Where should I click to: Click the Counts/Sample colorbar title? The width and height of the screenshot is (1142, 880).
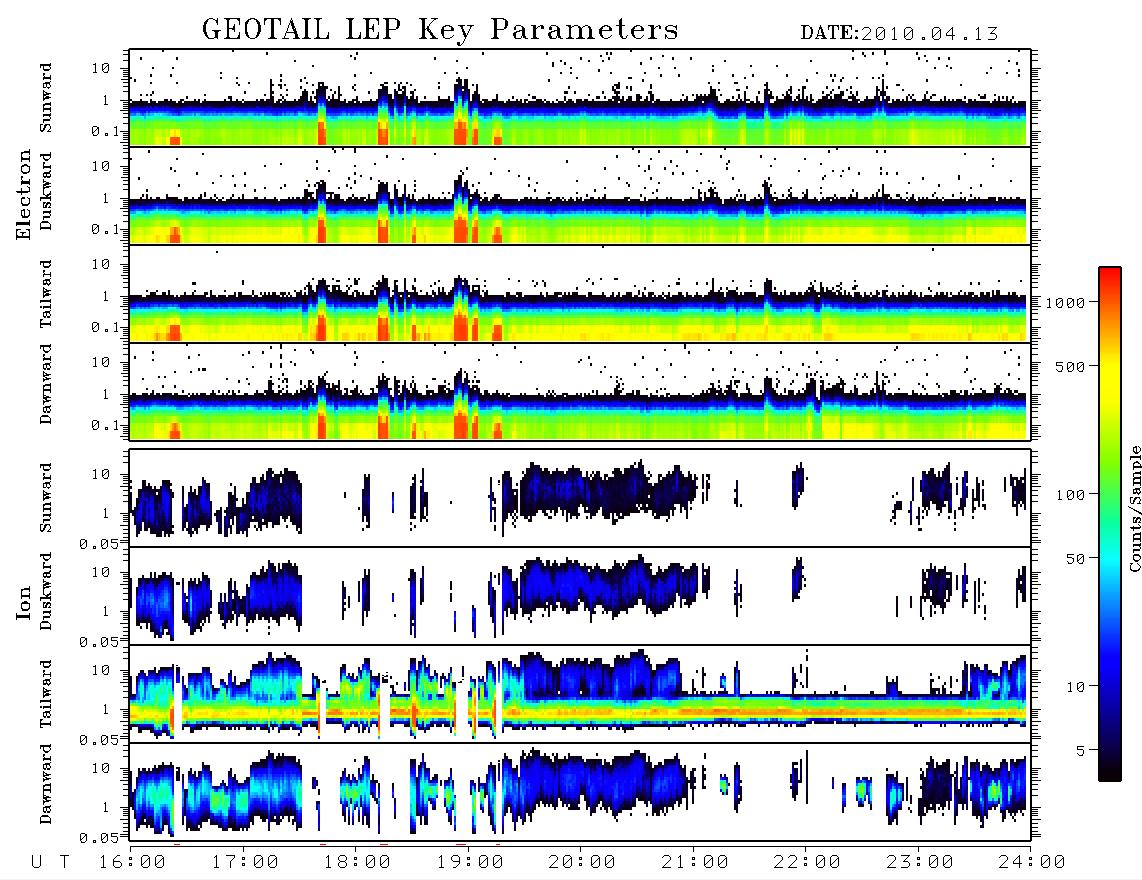click(x=1134, y=508)
